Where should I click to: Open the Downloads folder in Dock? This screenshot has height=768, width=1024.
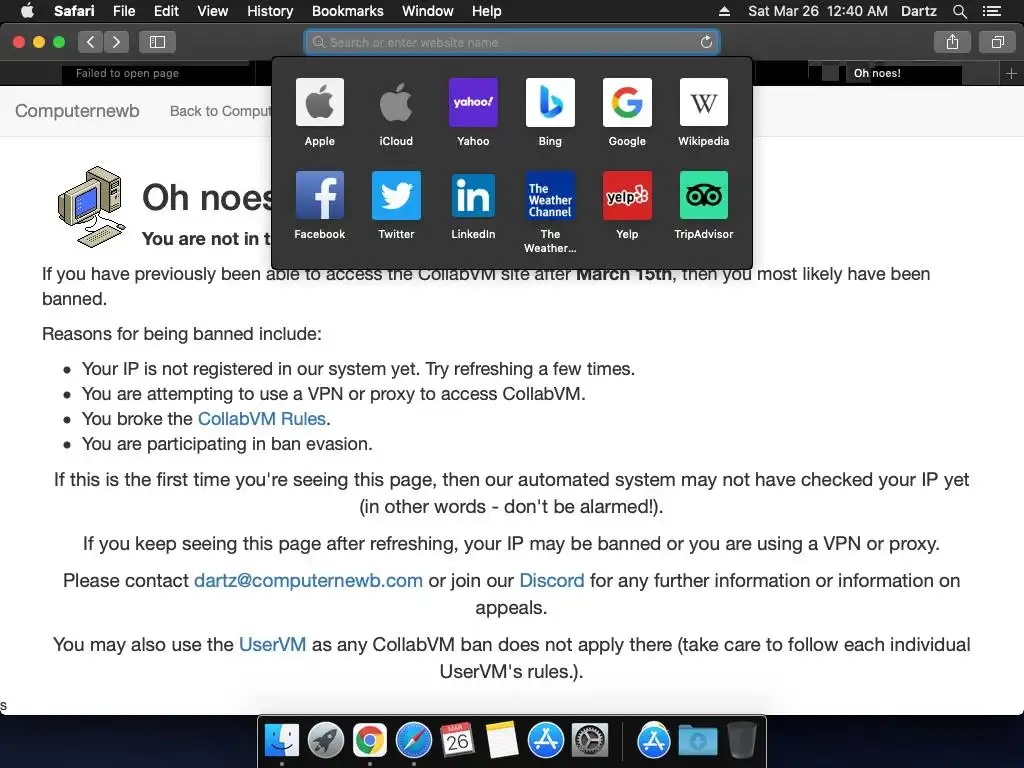[697, 741]
